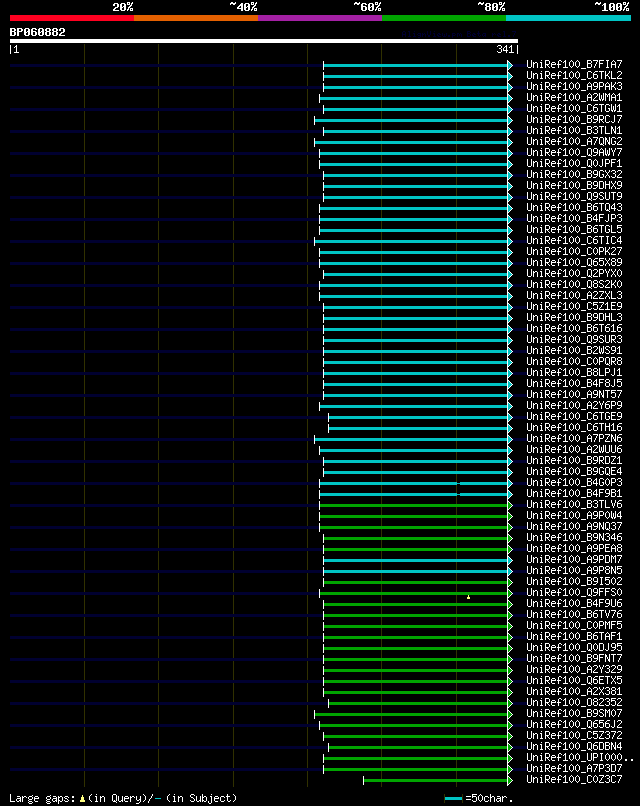Click the green ~80% identity legend segment
This screenshot has width=640, height=806.
pyautogui.click(x=444, y=18)
